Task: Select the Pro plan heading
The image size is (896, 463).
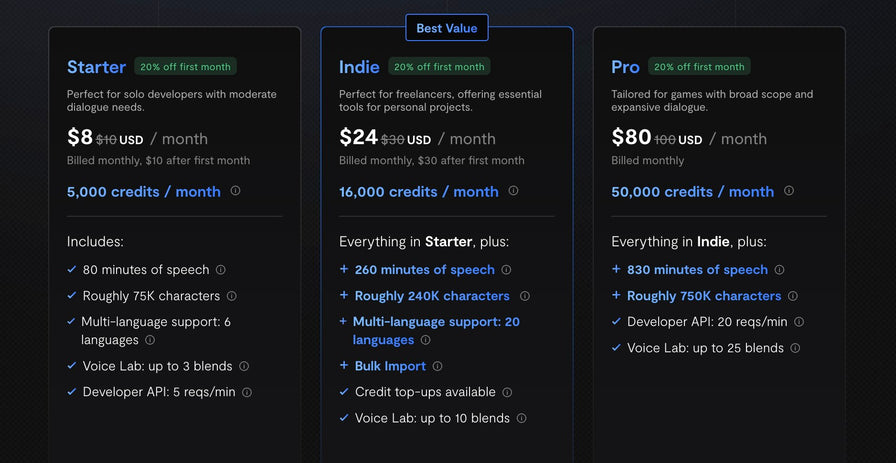Action: pyautogui.click(x=625, y=67)
